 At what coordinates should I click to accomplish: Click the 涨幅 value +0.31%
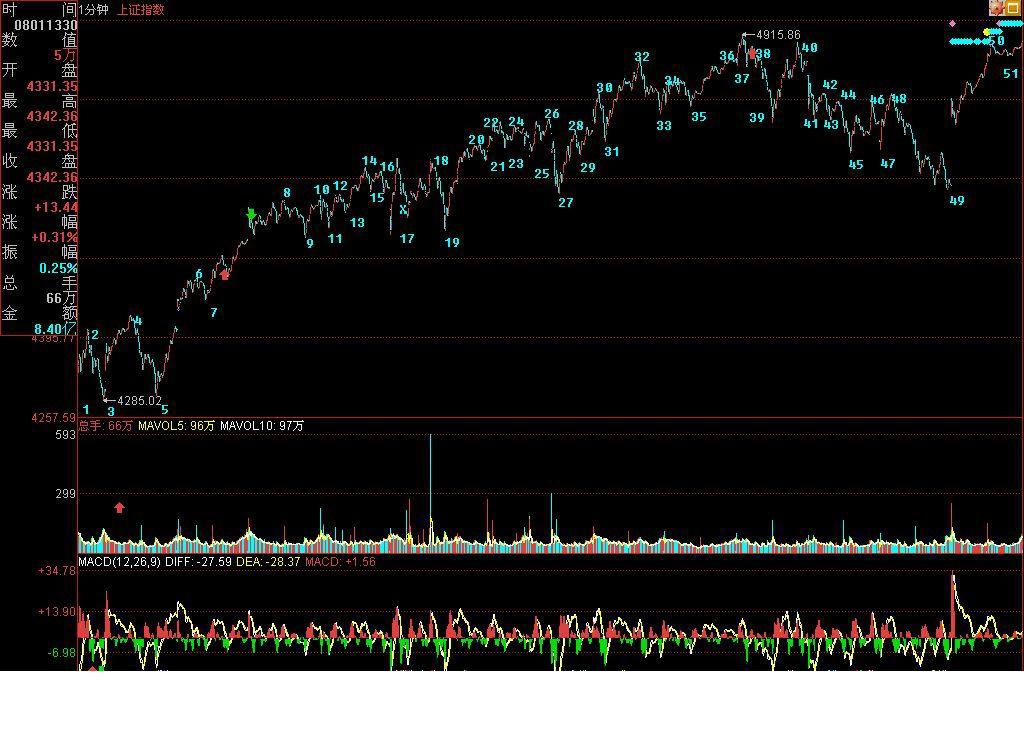point(55,237)
